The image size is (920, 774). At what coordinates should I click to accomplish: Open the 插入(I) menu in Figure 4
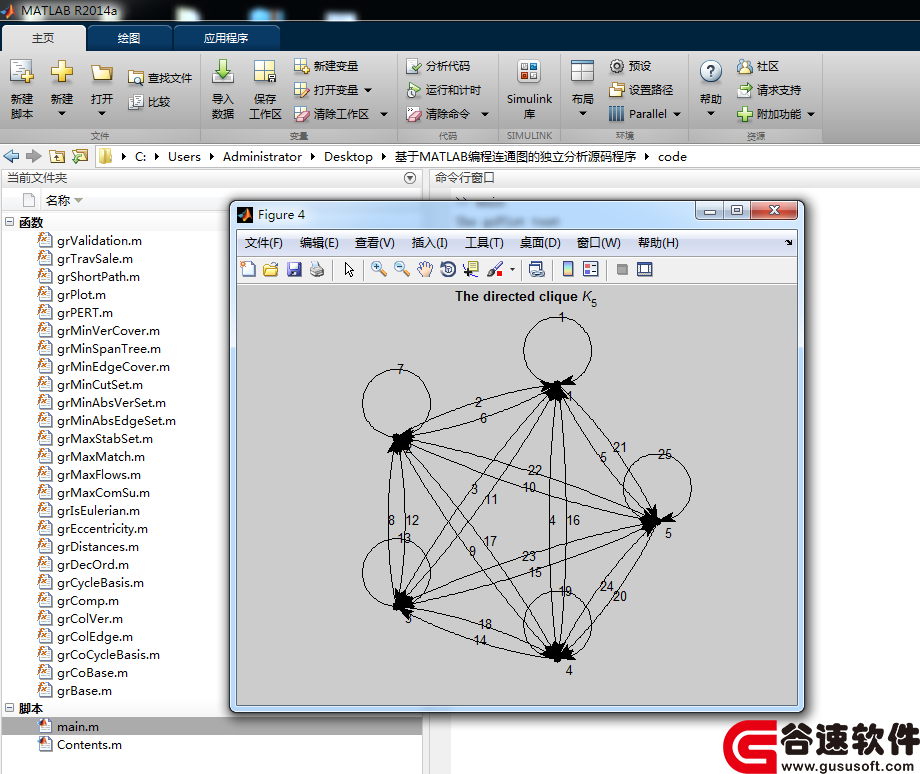(429, 243)
